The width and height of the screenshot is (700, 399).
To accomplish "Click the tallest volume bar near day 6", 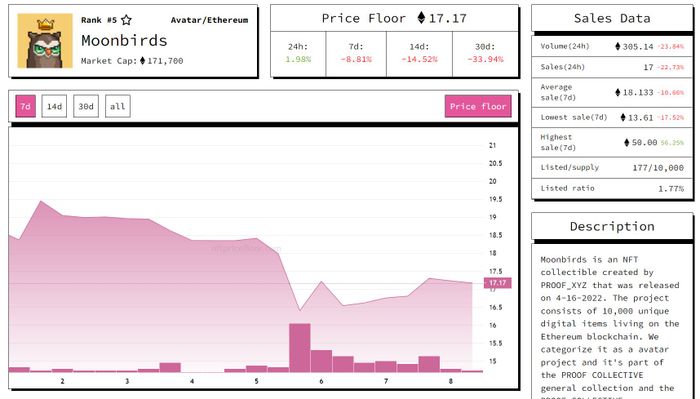I will pos(300,348).
